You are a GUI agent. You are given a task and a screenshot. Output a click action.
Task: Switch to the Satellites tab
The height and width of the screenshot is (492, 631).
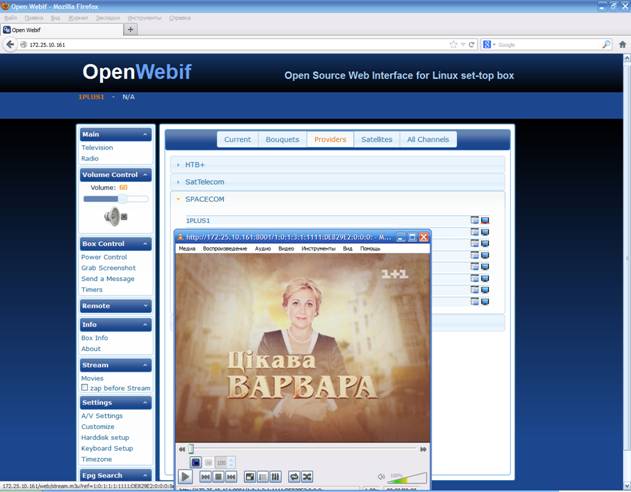tap(377, 140)
